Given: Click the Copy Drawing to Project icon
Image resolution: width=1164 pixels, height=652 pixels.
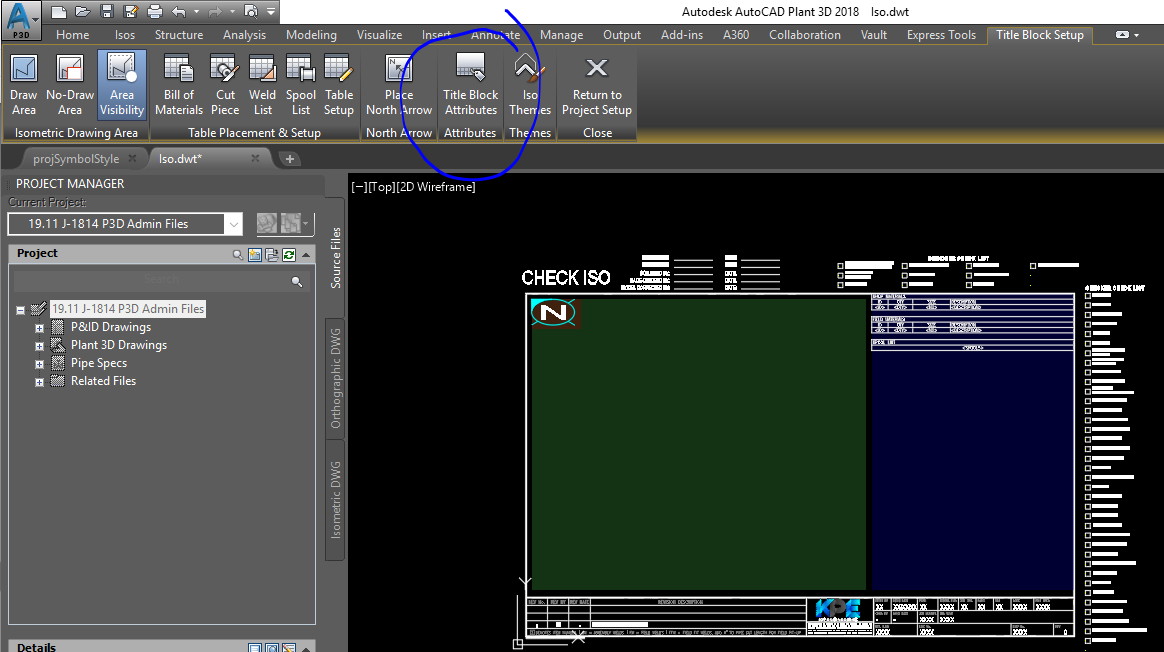Looking at the screenshot, I should tap(272, 255).
